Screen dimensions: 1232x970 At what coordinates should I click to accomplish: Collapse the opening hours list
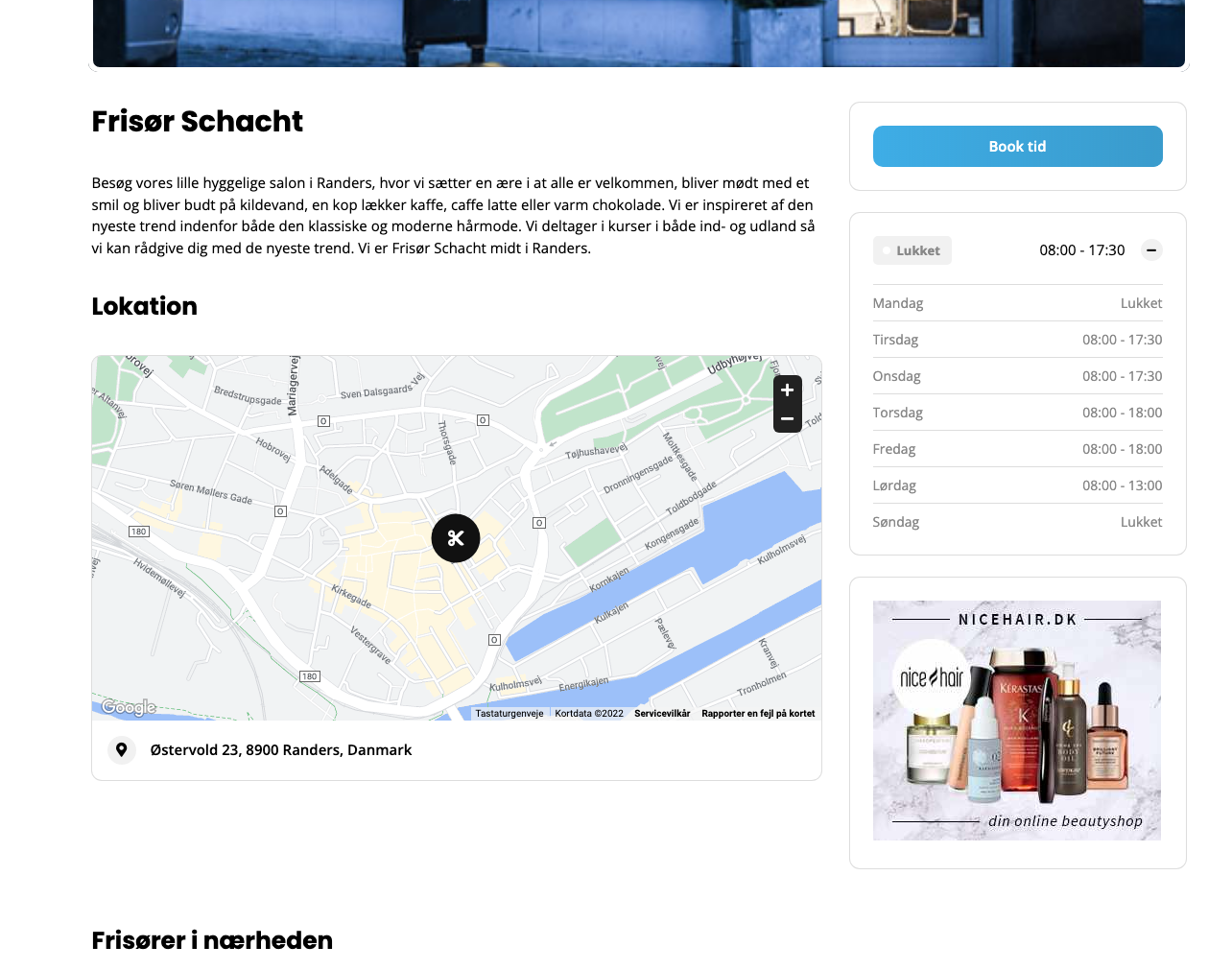[x=1150, y=250]
